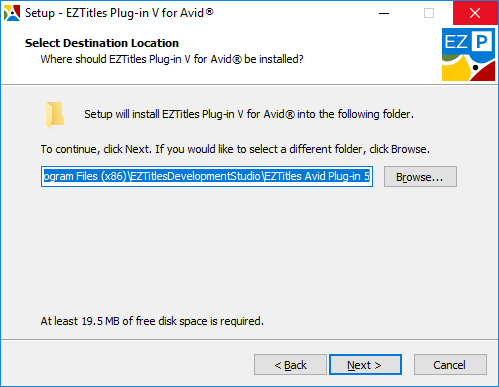Image resolution: width=499 pixels, height=387 pixels.
Task: Minimize the Setup window
Action: point(384,13)
